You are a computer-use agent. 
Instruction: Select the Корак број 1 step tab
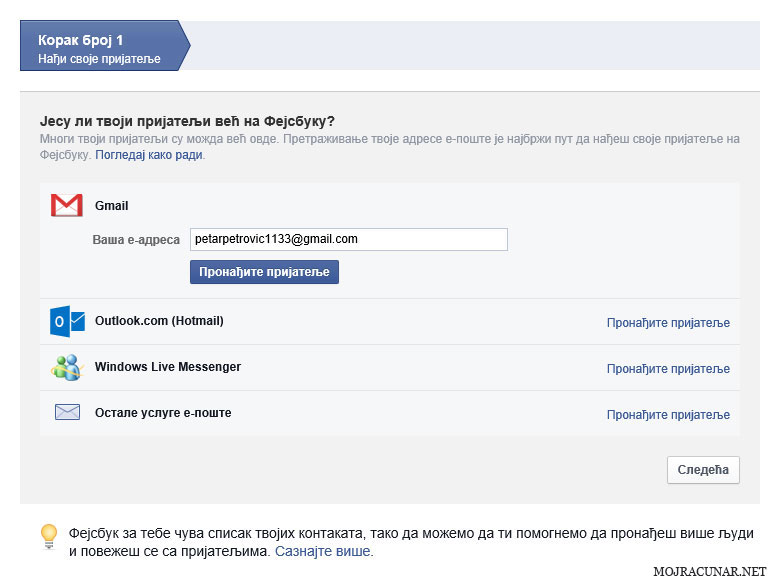(105, 46)
